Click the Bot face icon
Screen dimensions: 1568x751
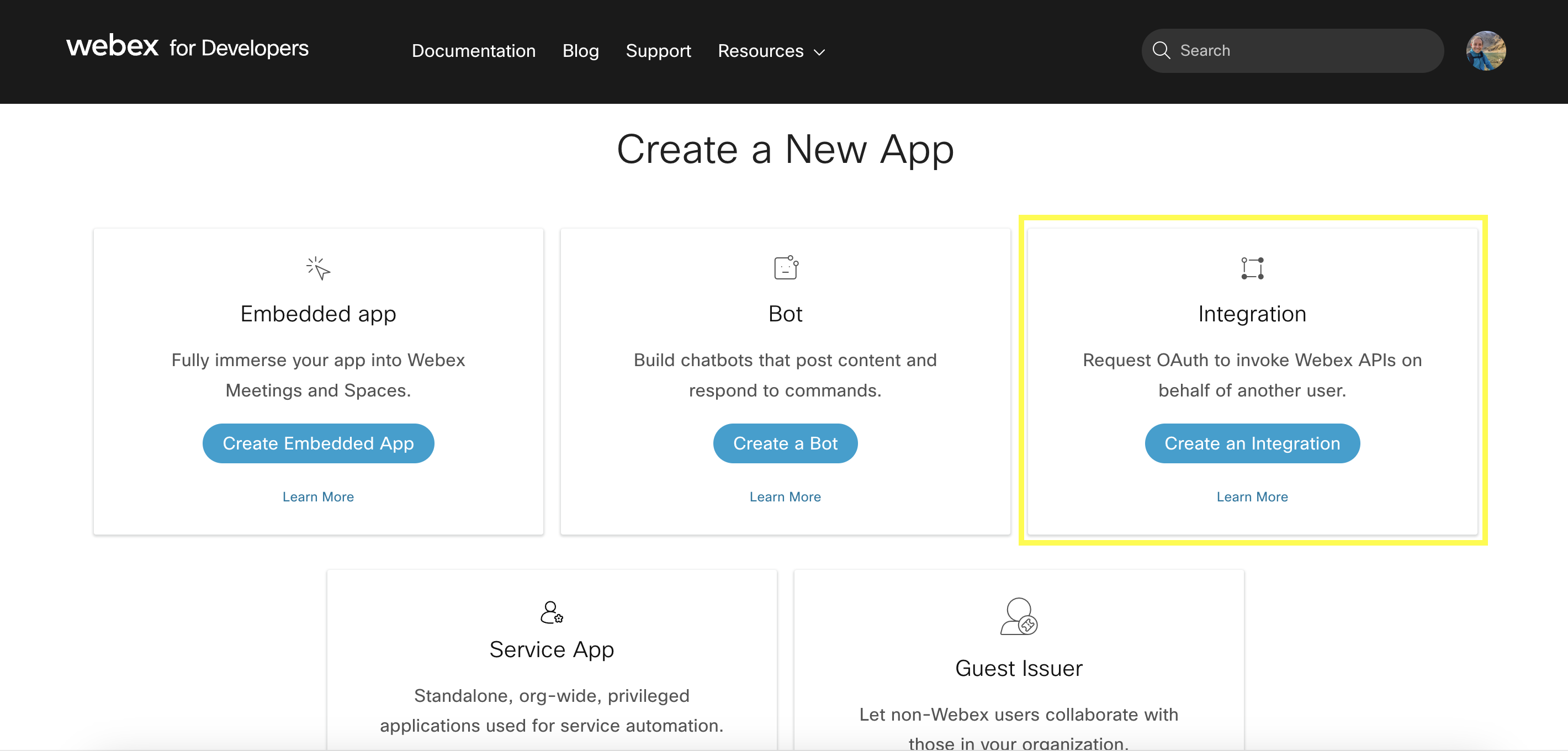785,268
